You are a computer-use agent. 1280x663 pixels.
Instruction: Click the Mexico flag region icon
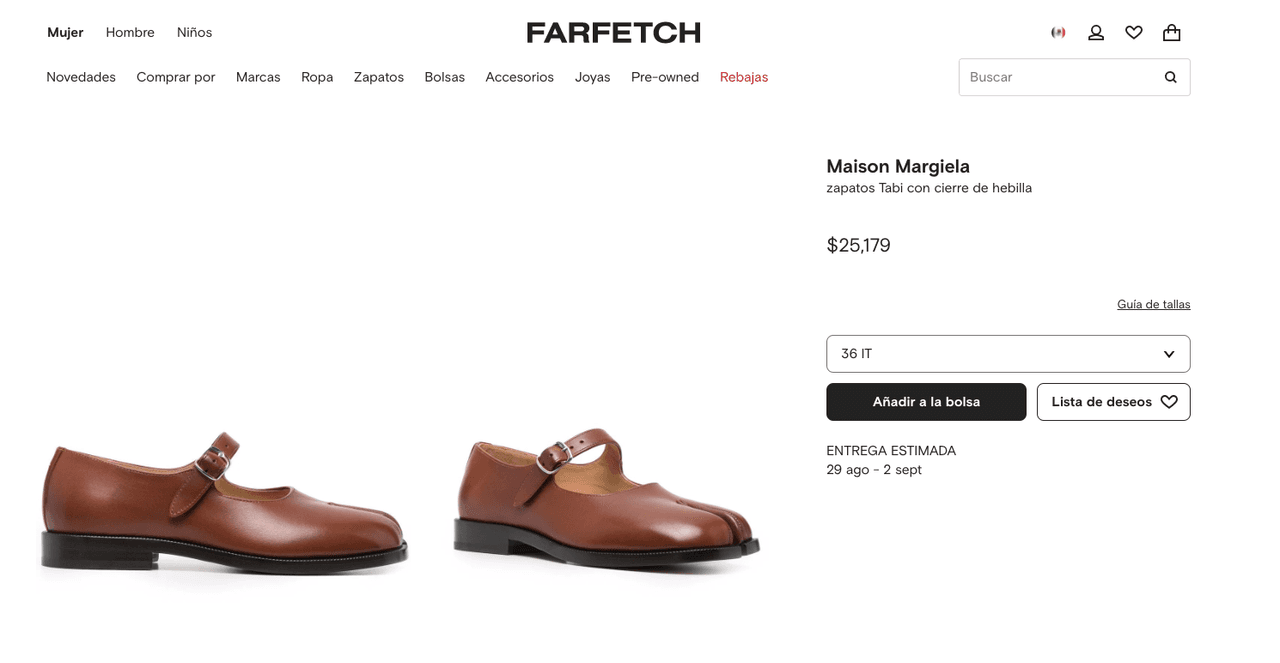point(1058,33)
